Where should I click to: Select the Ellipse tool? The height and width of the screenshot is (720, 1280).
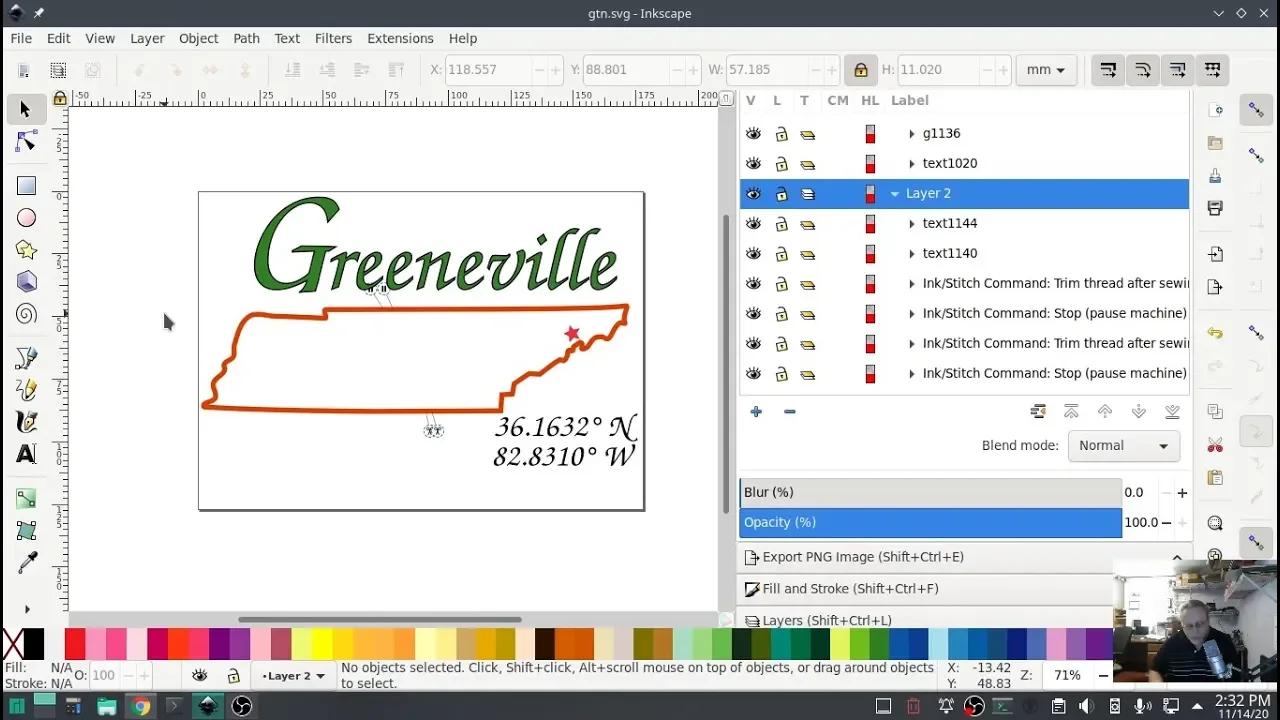[x=27, y=217]
